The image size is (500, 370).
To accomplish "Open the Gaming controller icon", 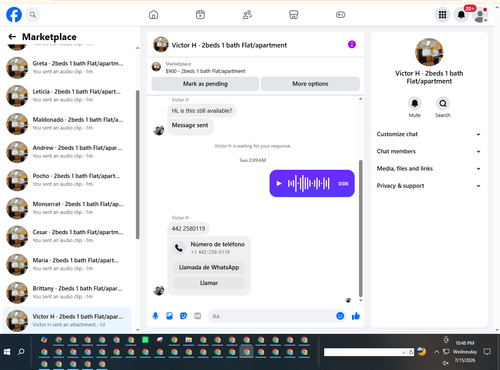I will (x=340, y=15).
